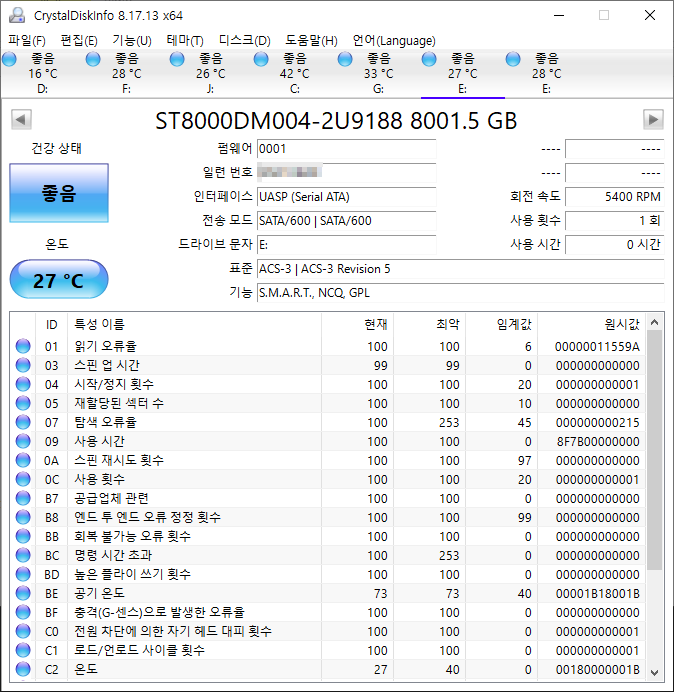
Task: Click status orb for 07 탐색 오류율
Action: click(23, 422)
